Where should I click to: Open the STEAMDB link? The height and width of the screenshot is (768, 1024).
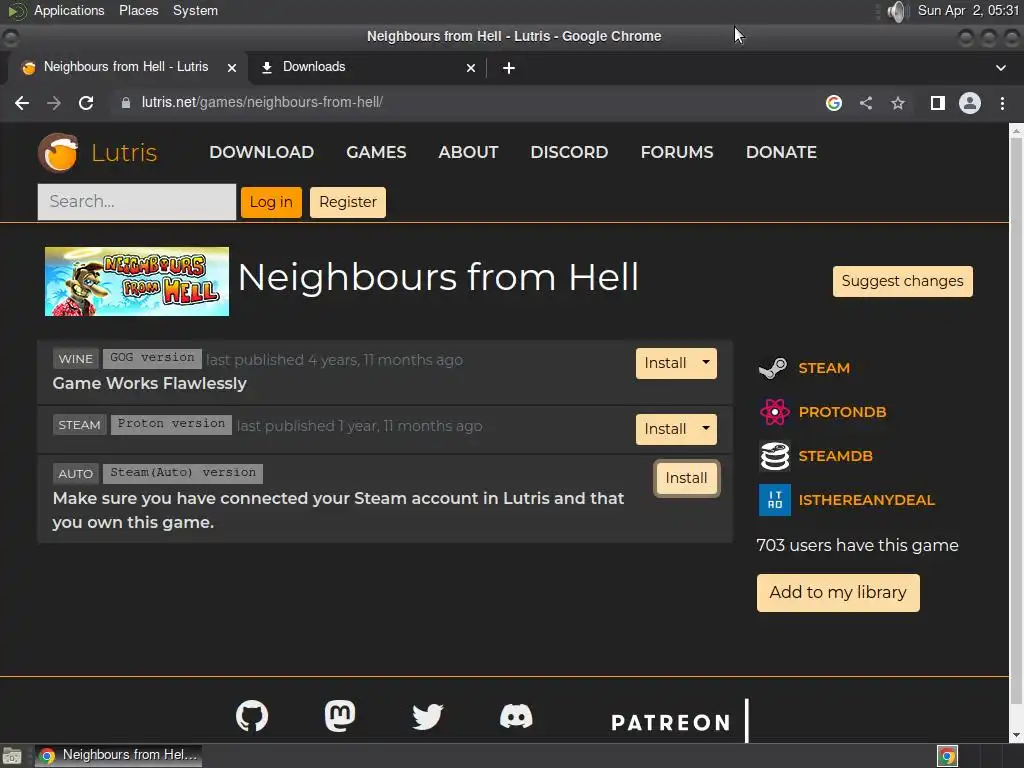(835, 456)
